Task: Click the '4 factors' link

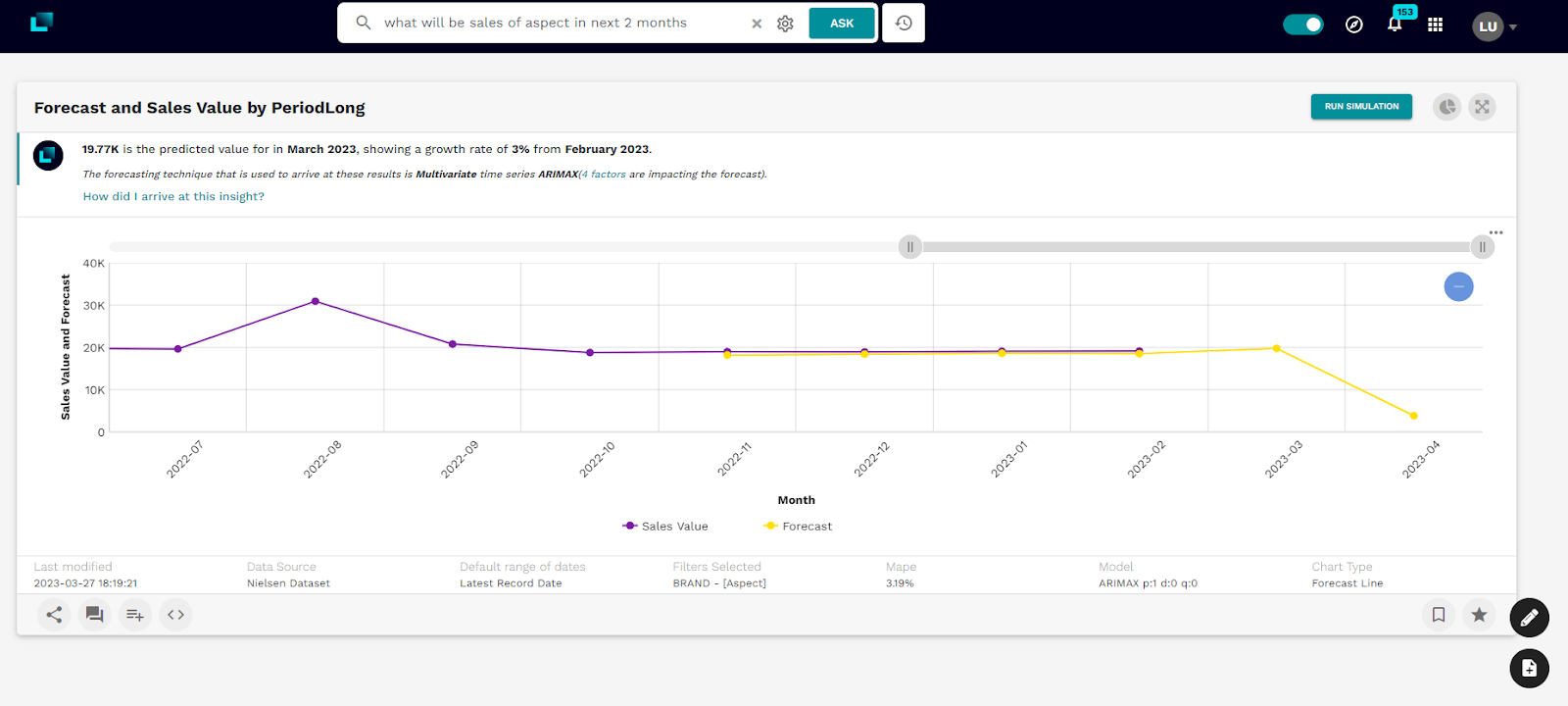Action: click(604, 175)
